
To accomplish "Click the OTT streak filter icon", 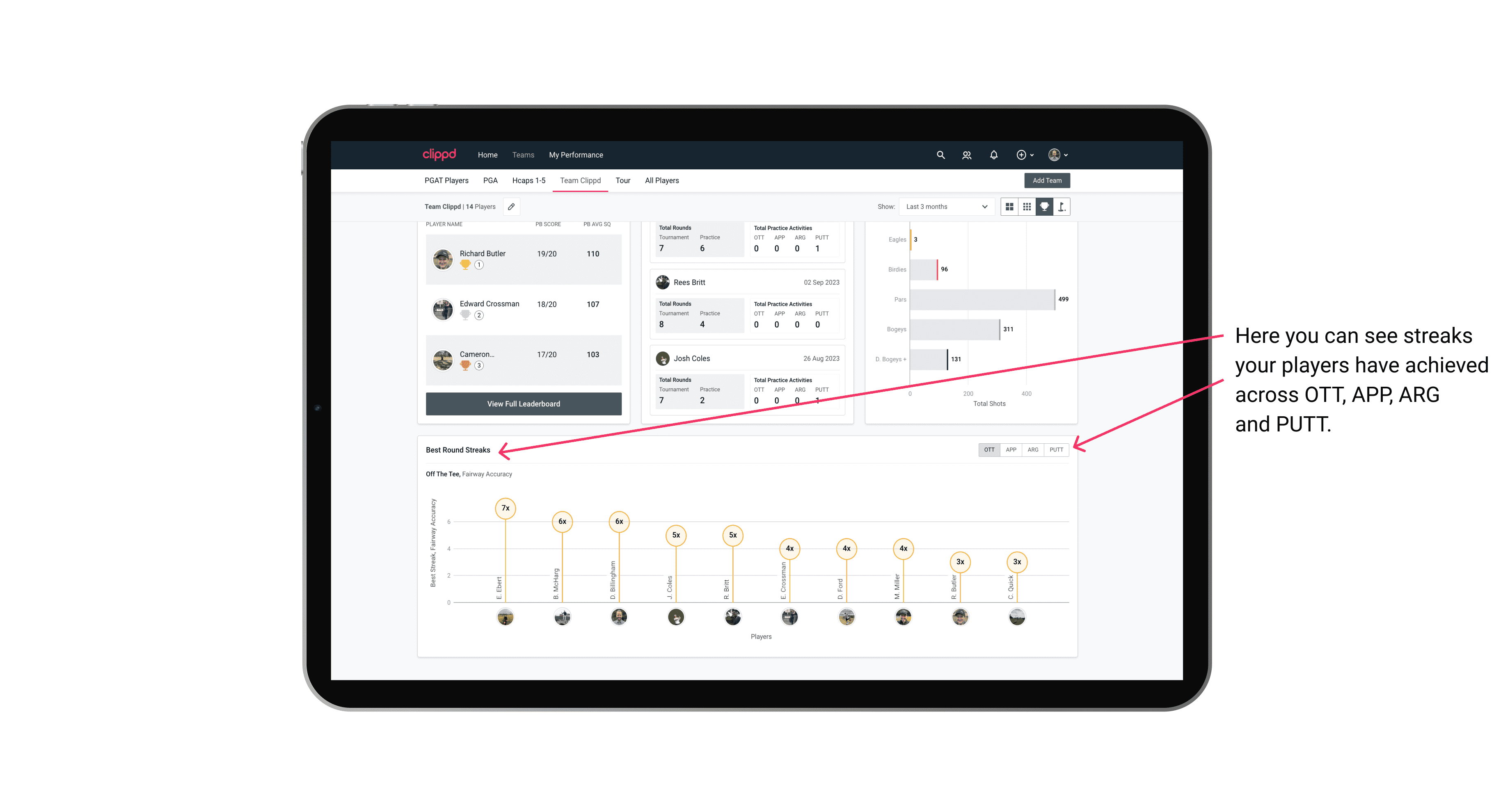I will pos(989,449).
